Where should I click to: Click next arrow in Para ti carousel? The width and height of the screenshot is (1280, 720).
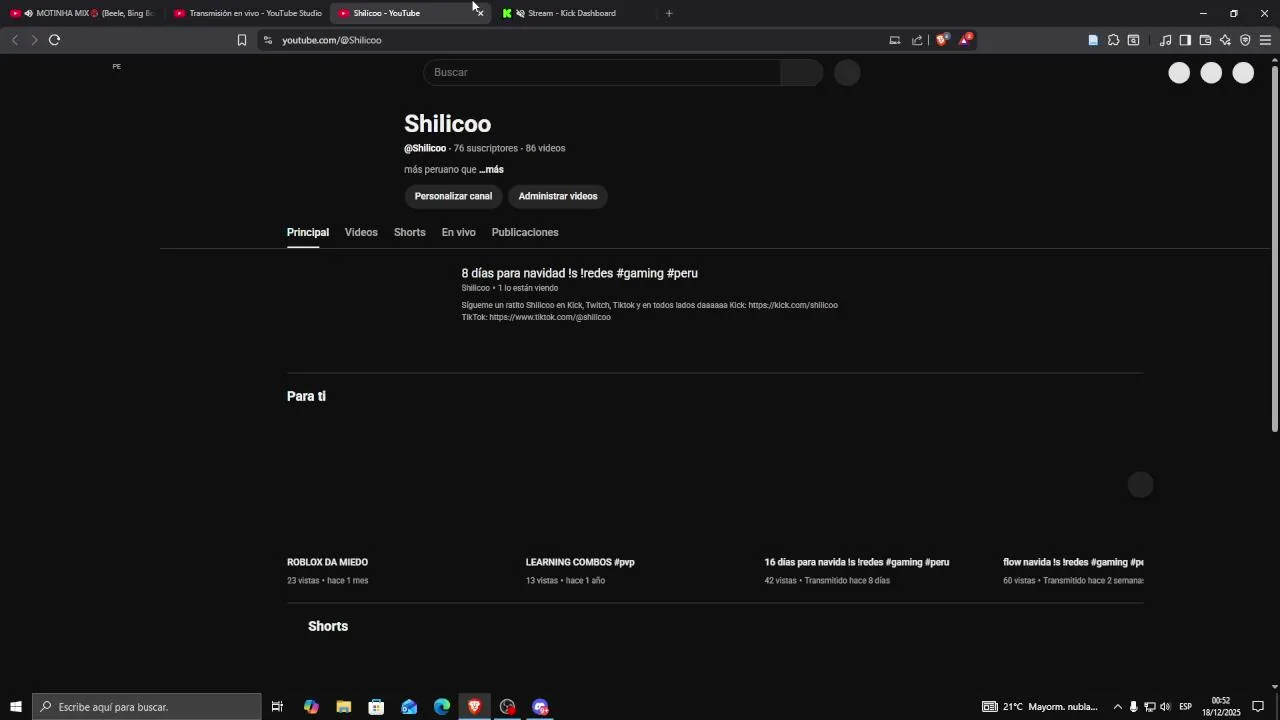[1141, 485]
